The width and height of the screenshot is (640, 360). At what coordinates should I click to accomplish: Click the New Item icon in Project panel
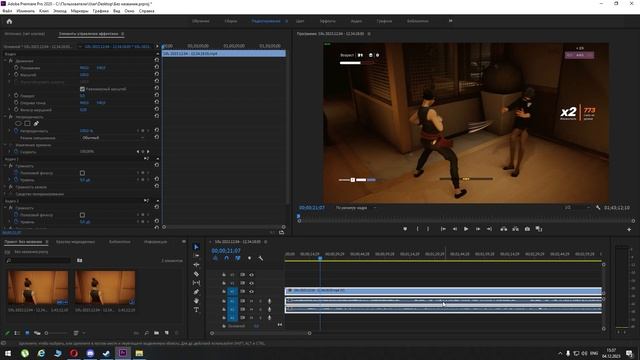coord(167,333)
